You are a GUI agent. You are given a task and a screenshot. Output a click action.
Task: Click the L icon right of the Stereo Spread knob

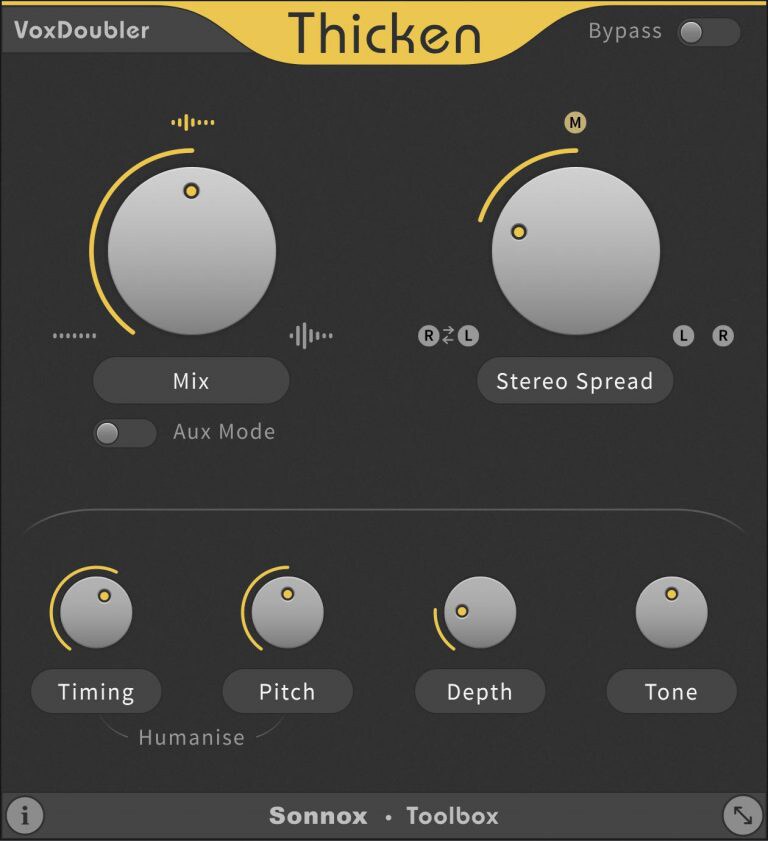[x=683, y=336]
